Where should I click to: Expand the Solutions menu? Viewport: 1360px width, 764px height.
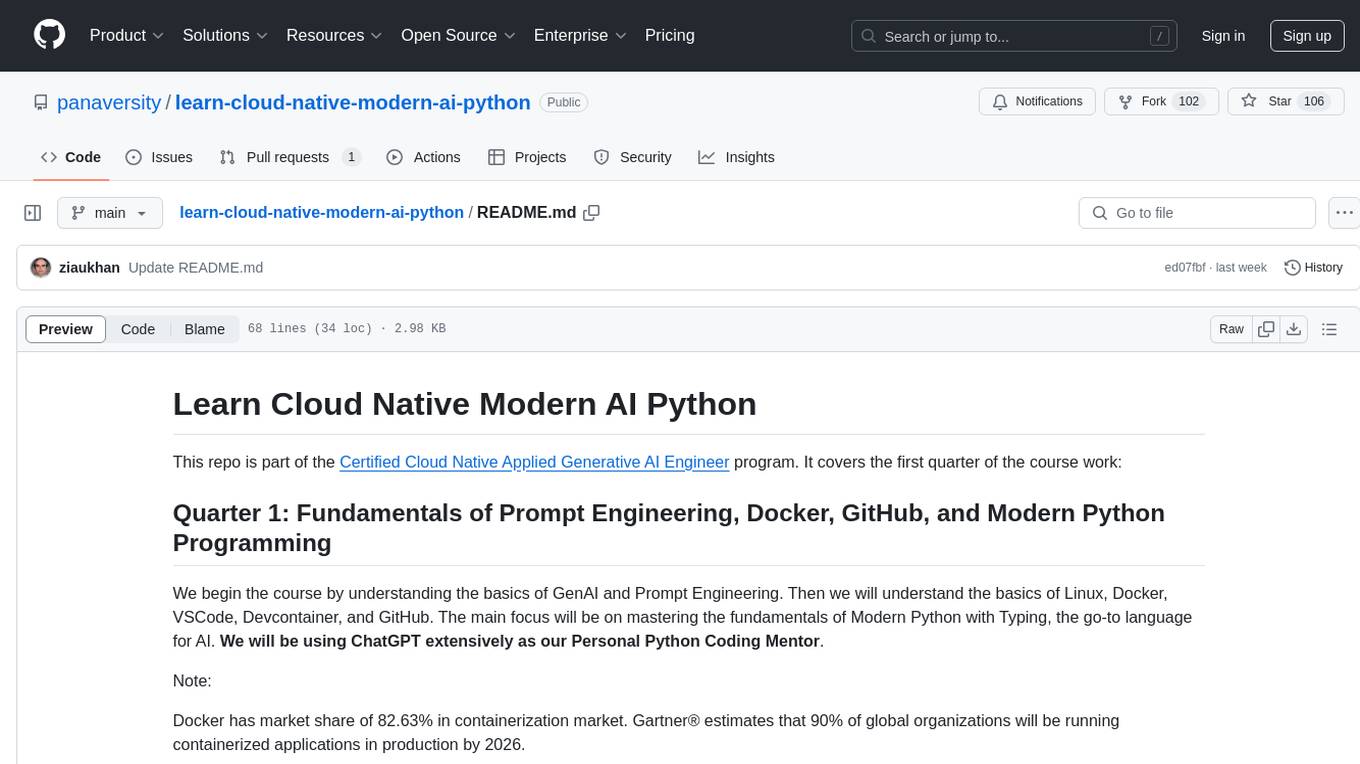[226, 35]
